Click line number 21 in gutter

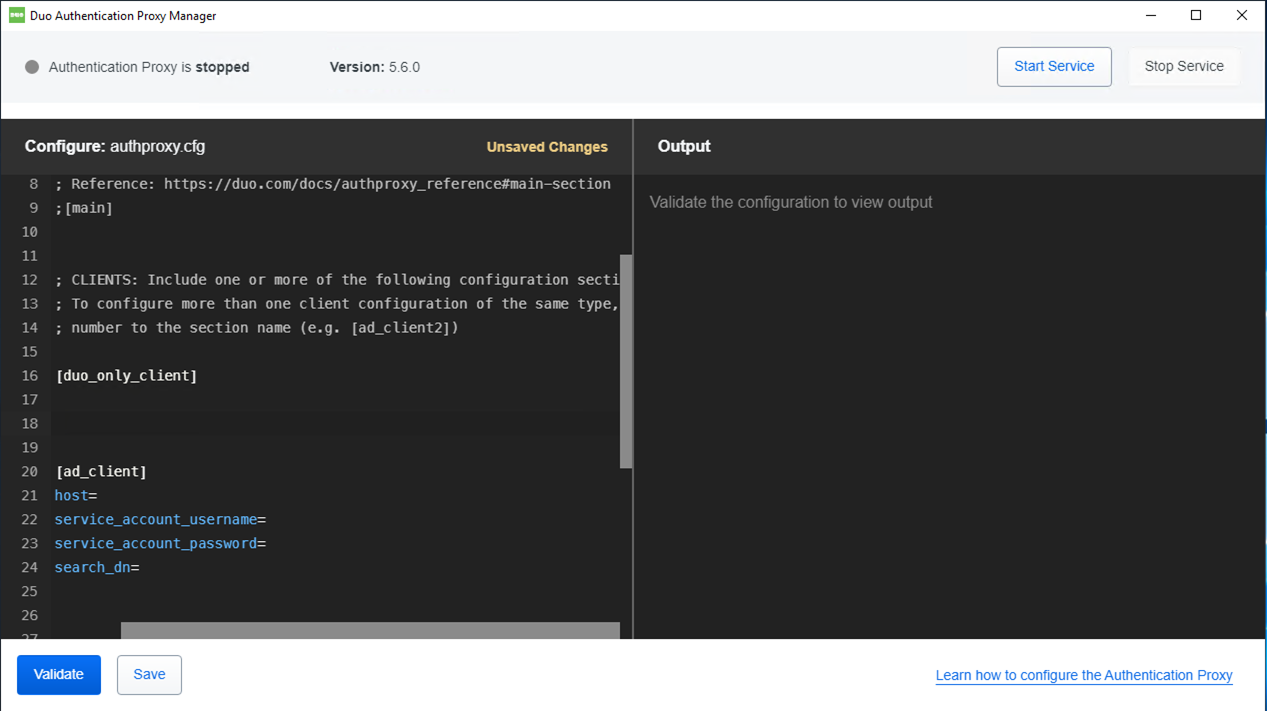[x=29, y=496]
